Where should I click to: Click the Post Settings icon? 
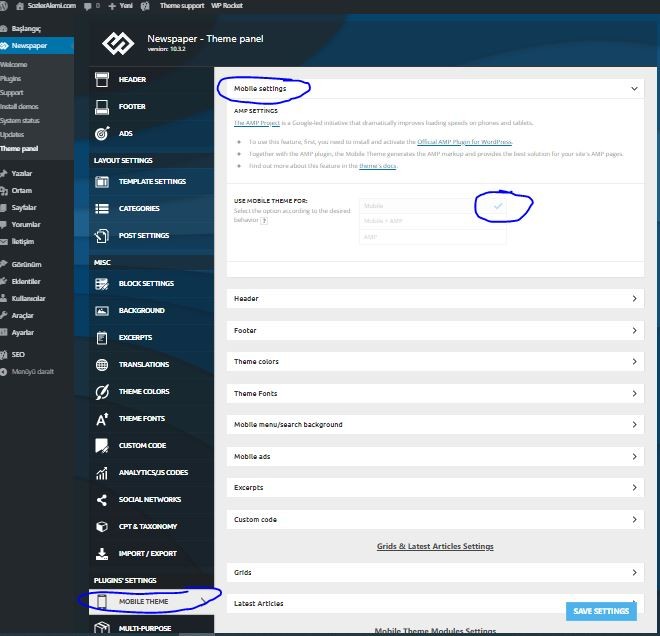[102, 236]
